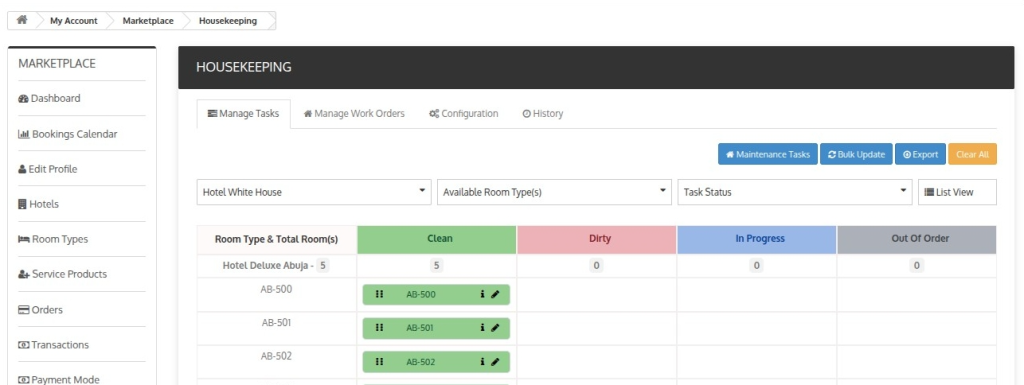Click edit pencil icon on AB-501 card
Viewport: 1024px width, 385px height.
(495, 328)
